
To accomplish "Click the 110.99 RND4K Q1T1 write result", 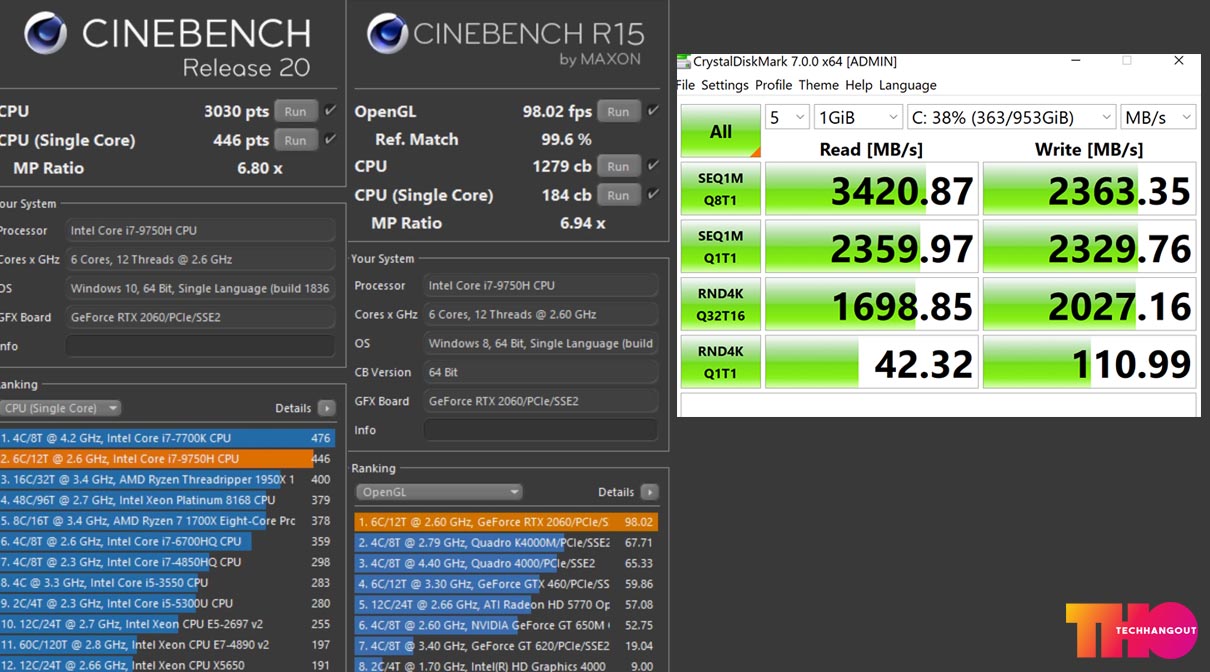I will (x=1089, y=362).
